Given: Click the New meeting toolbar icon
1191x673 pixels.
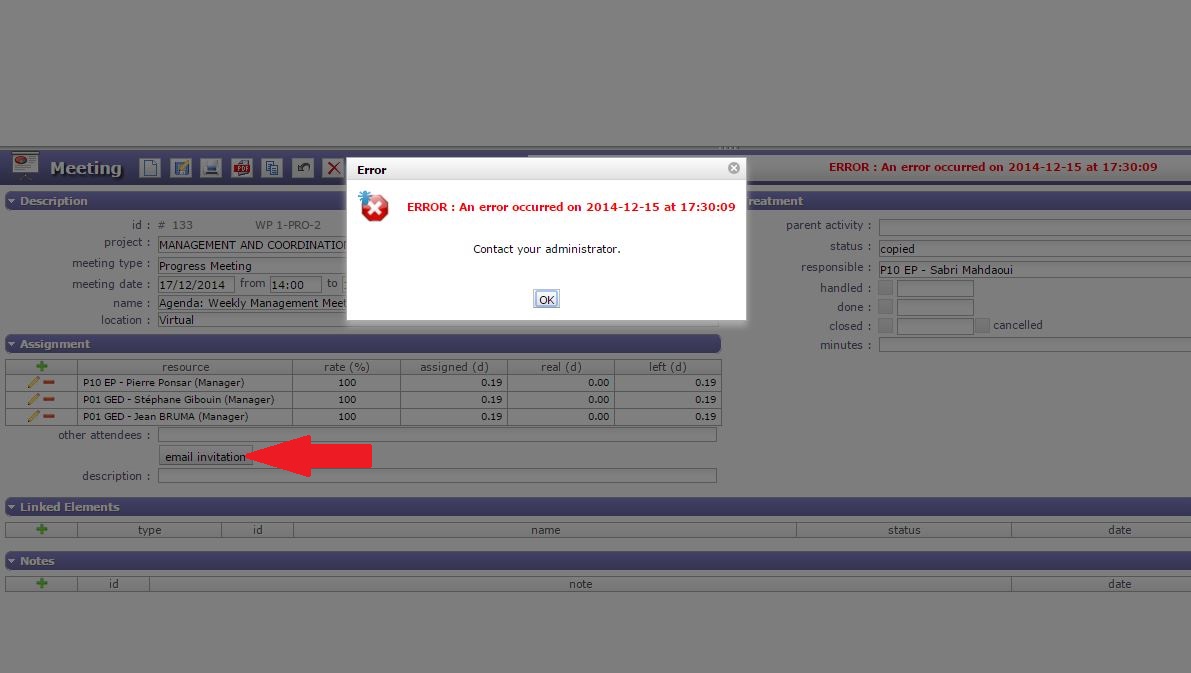Looking at the screenshot, I should tap(150, 168).
